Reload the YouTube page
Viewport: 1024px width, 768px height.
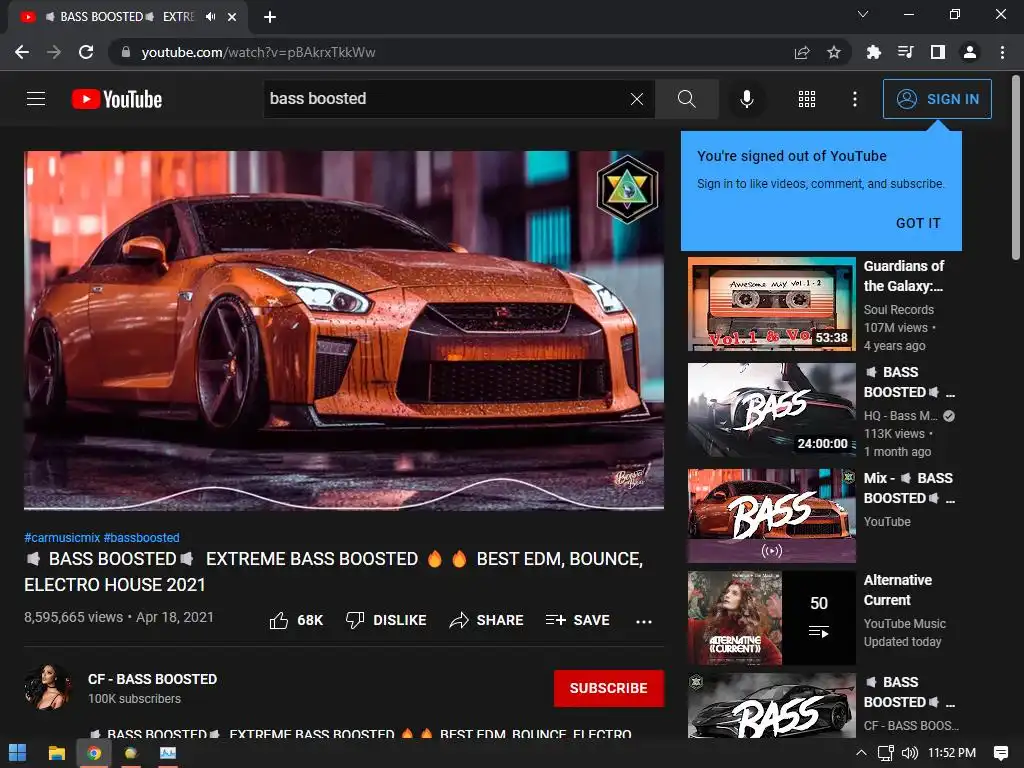point(86,52)
